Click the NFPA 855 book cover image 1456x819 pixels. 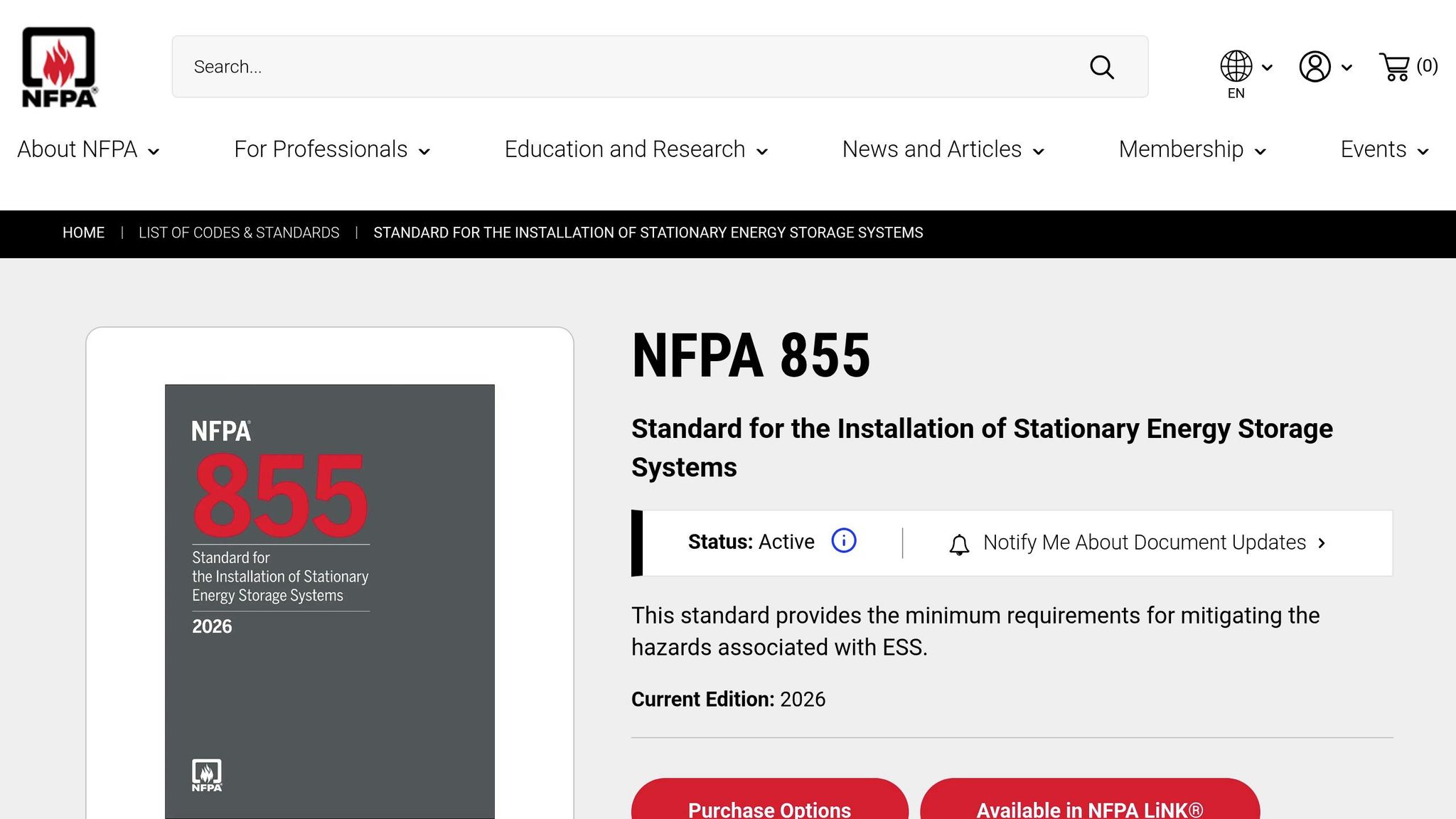(330, 601)
